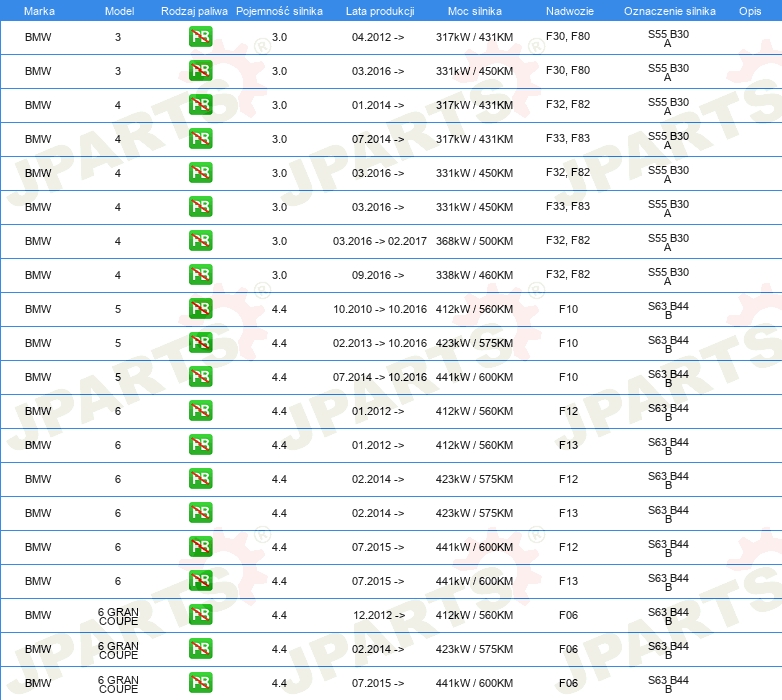Click the fuel icon for BMW 3 03.2016
This screenshot has width=782, height=700.
click(x=200, y=71)
